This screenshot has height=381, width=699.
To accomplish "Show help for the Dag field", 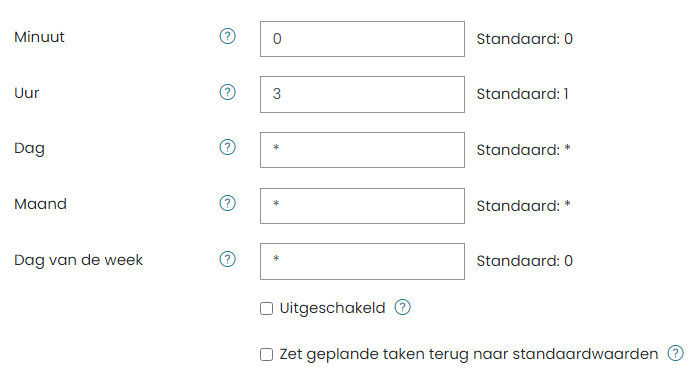I will coord(227,147).
